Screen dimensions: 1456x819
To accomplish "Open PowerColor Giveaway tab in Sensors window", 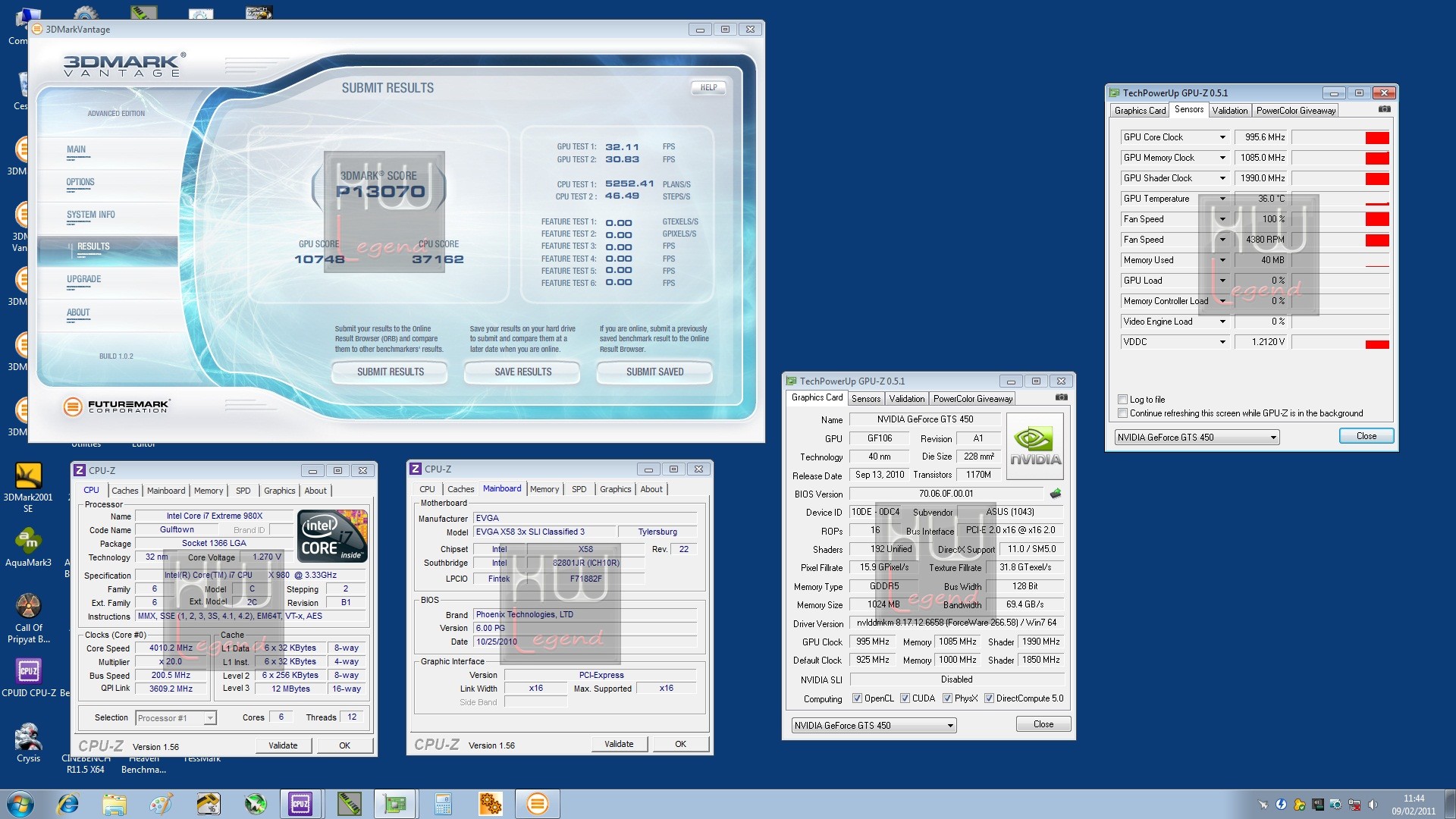I will pos(1296,110).
